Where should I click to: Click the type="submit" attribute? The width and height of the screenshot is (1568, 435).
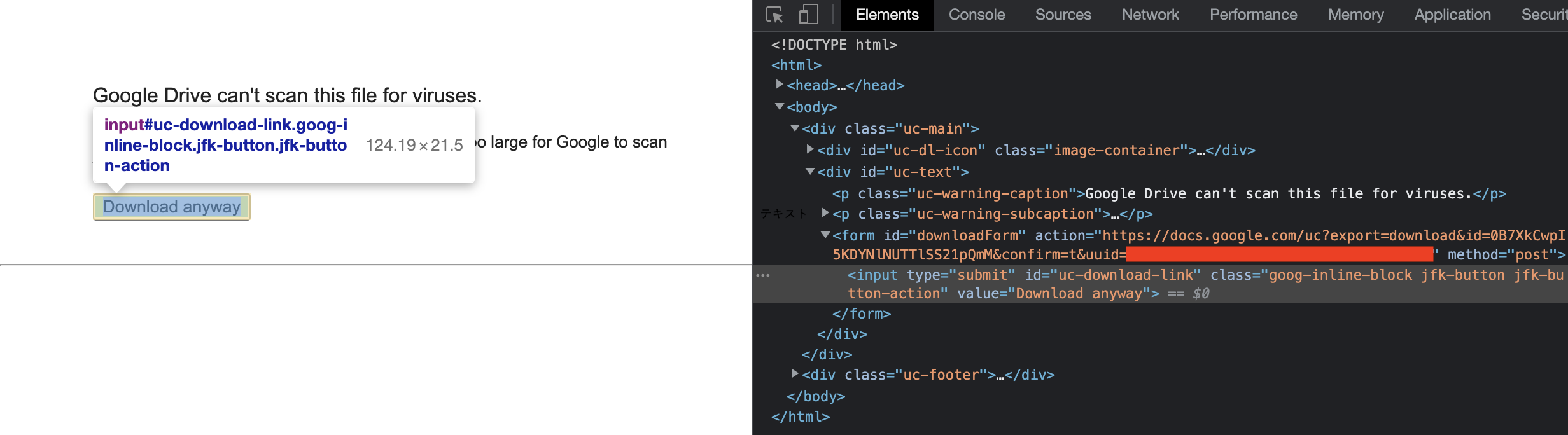[961, 275]
